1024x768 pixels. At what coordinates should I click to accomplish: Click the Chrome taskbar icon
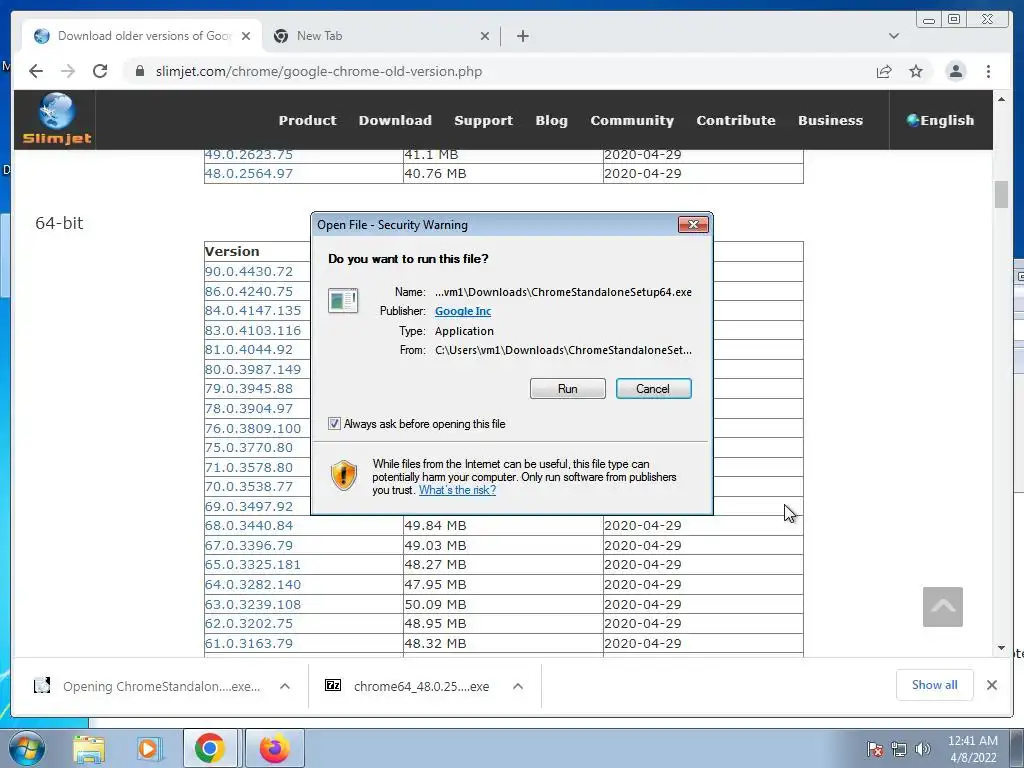(x=209, y=748)
